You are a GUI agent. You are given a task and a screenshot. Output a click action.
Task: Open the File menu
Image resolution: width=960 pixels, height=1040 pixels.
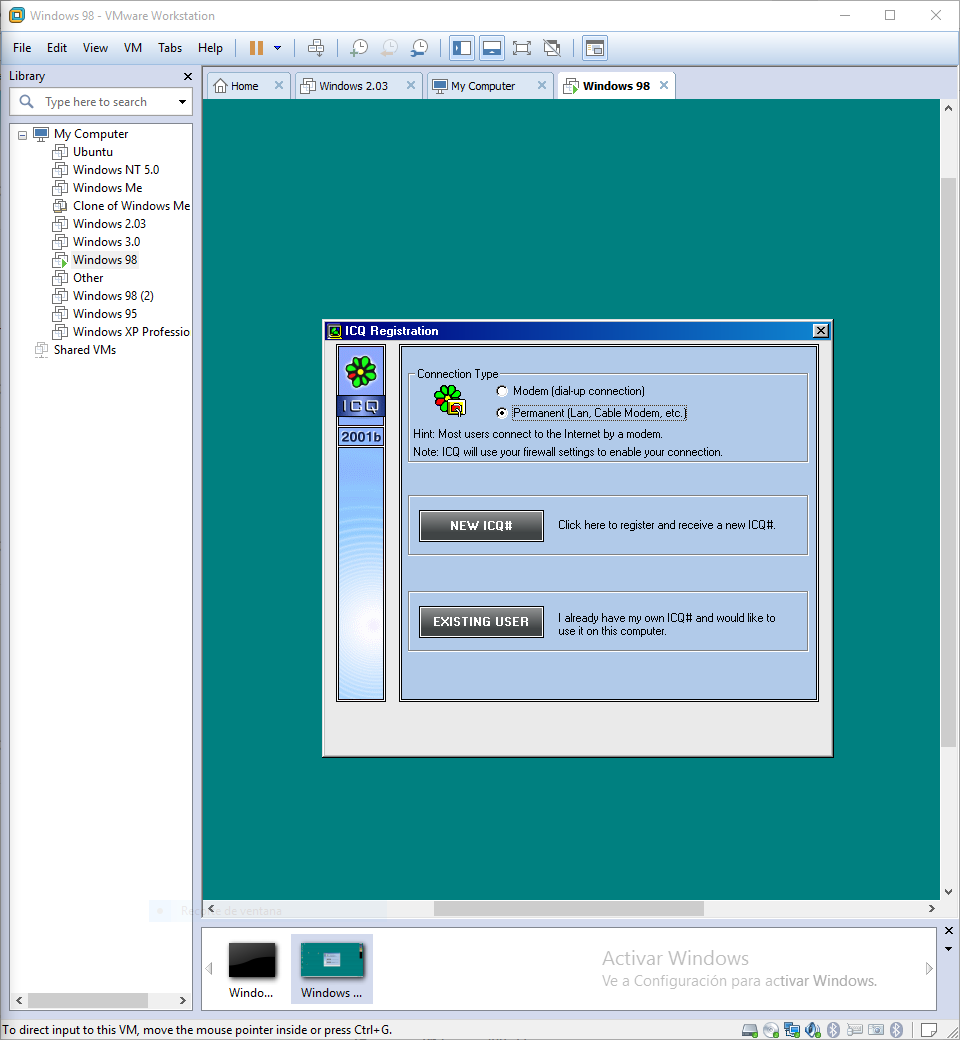22,48
